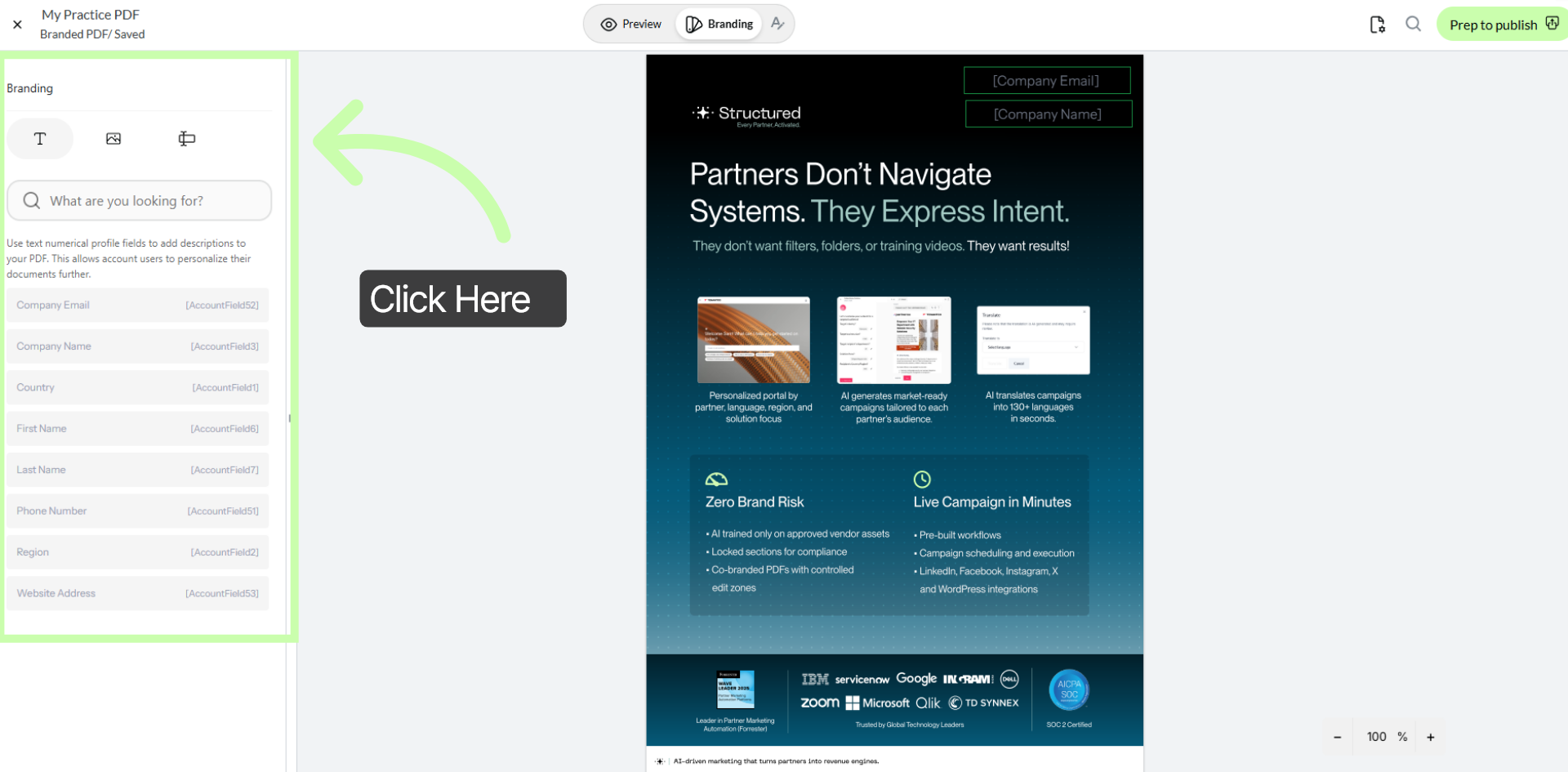Click the 'Live Campaign in Minutes' heading
Image resolution: width=1568 pixels, height=772 pixels.
point(992,502)
